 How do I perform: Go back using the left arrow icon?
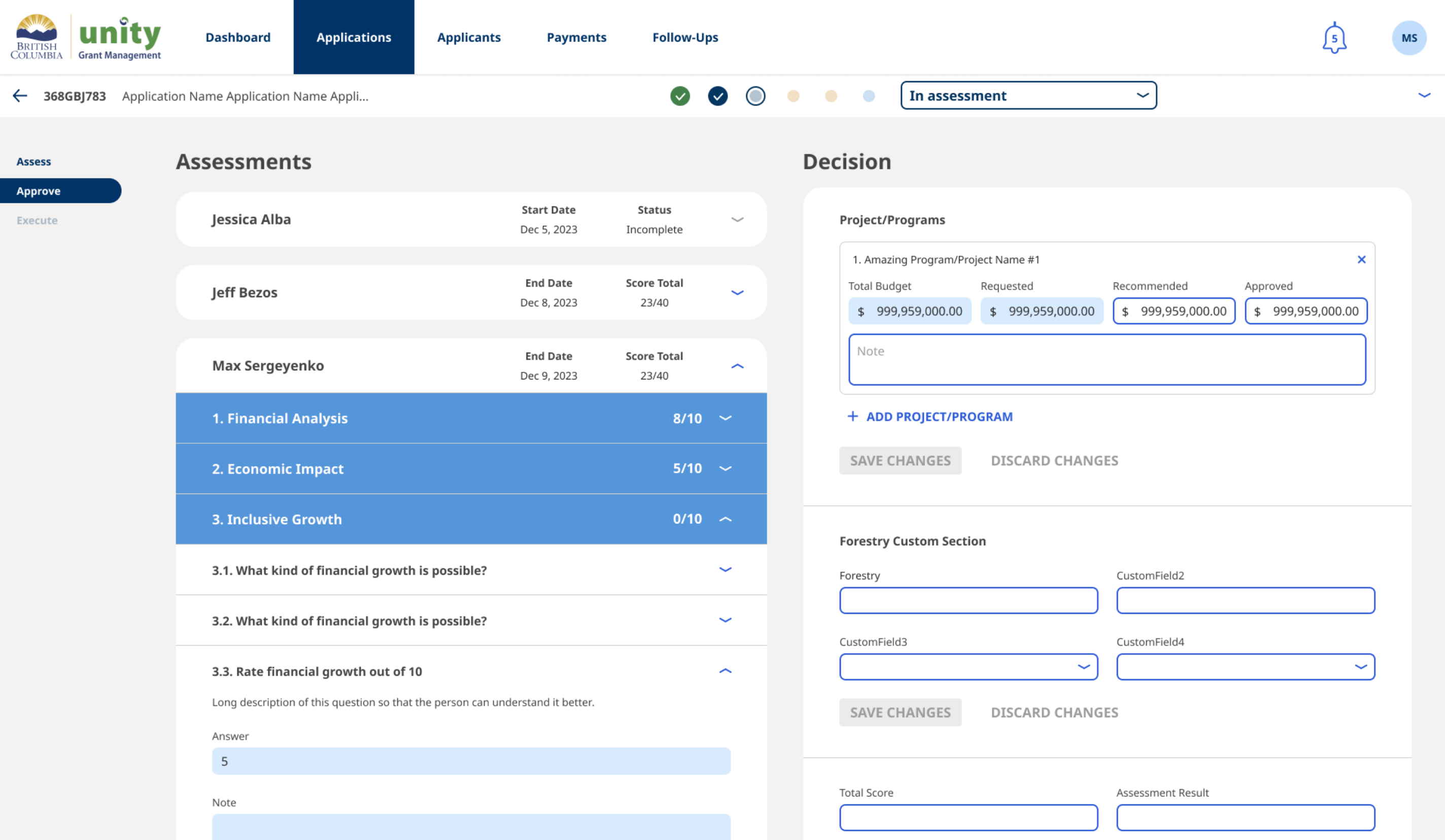[x=20, y=96]
